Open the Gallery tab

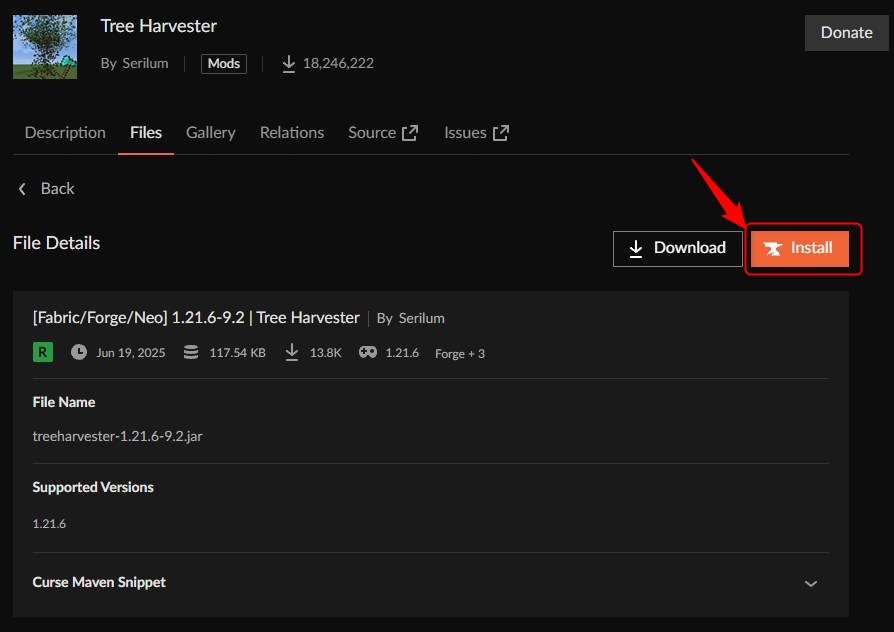pos(210,132)
